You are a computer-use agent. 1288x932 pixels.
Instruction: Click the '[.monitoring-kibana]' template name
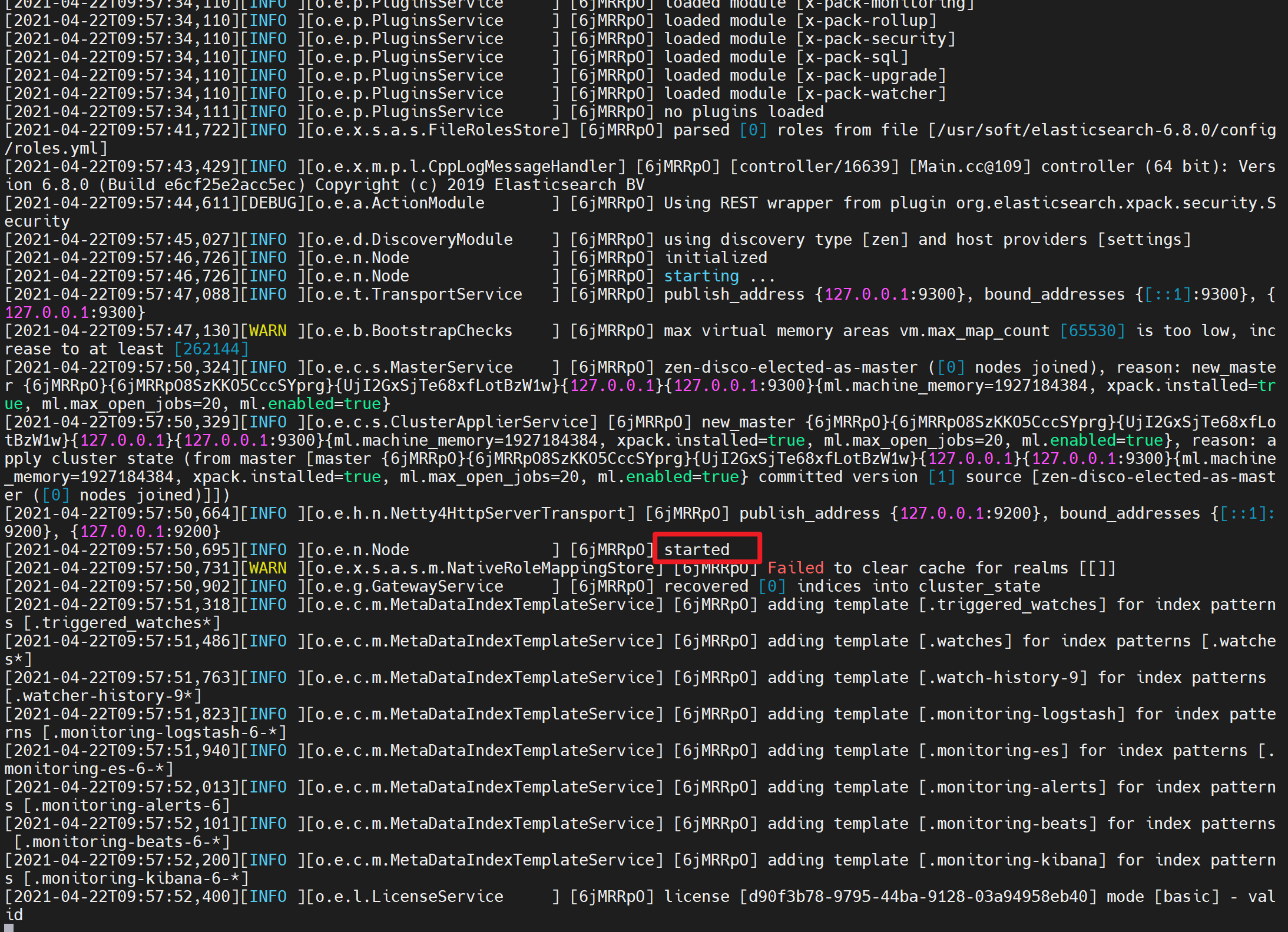[1012, 860]
